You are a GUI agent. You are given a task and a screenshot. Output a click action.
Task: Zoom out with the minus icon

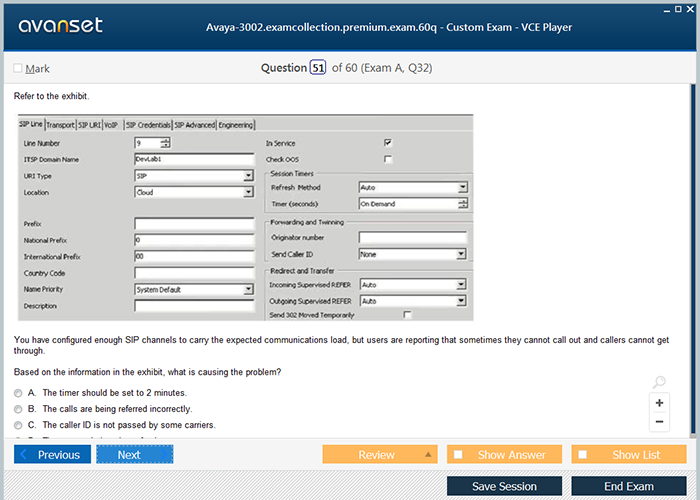(659, 421)
